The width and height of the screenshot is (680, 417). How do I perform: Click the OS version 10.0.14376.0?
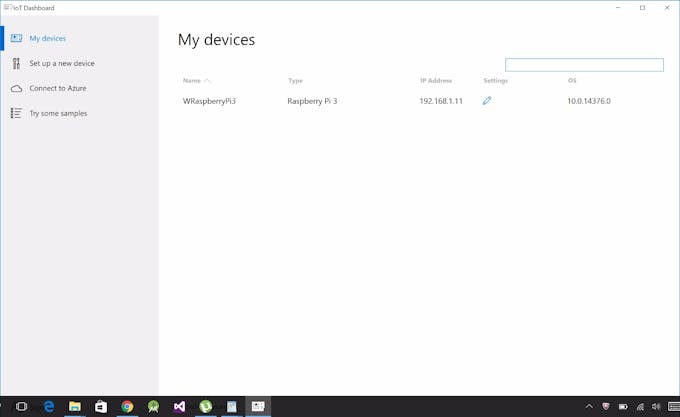coord(589,101)
